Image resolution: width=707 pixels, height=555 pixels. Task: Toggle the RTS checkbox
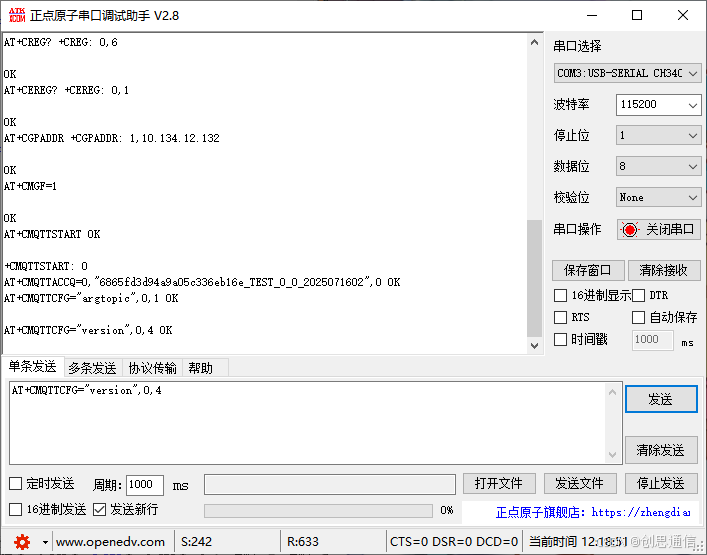click(560, 317)
